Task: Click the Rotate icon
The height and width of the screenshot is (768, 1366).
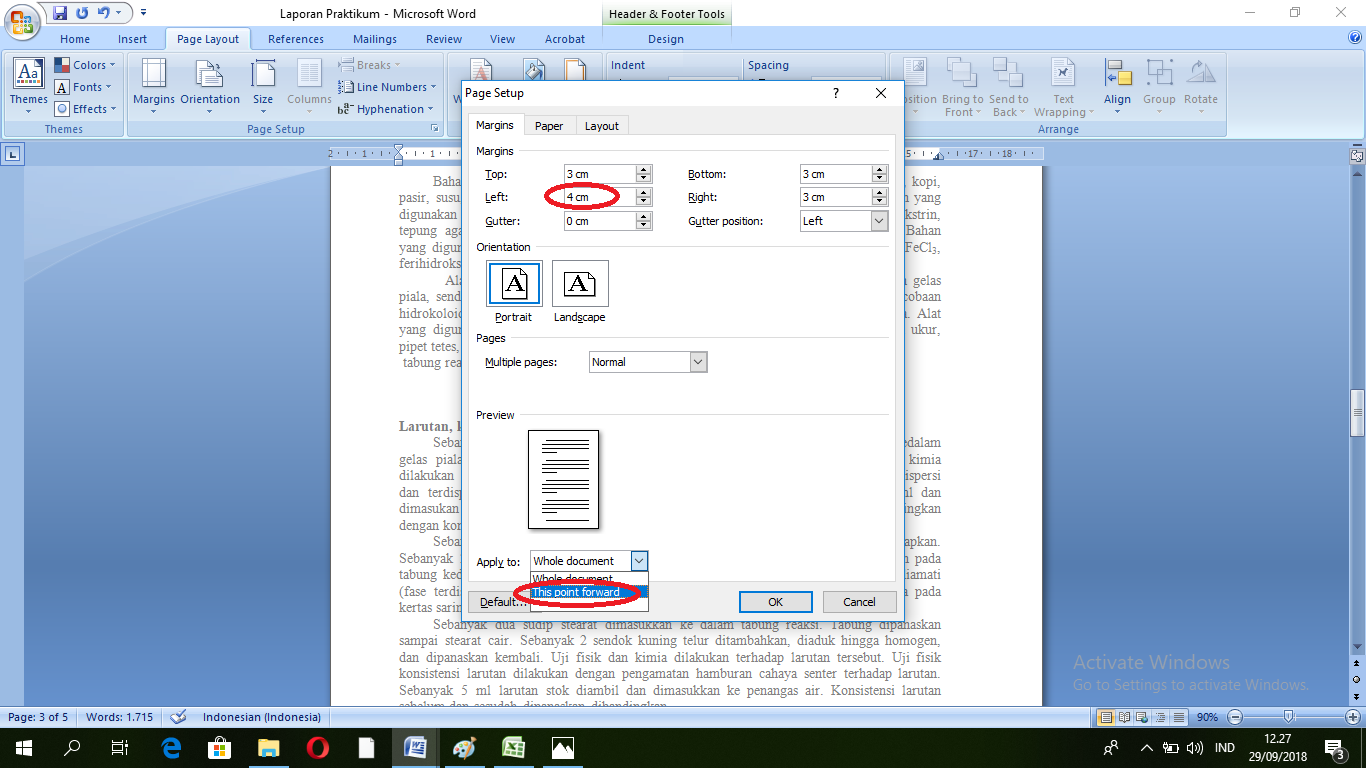Action: click(1200, 75)
